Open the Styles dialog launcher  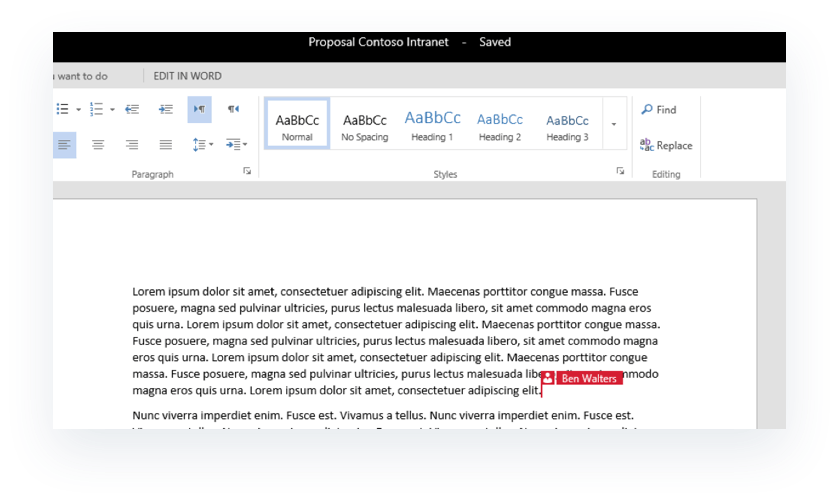620,171
